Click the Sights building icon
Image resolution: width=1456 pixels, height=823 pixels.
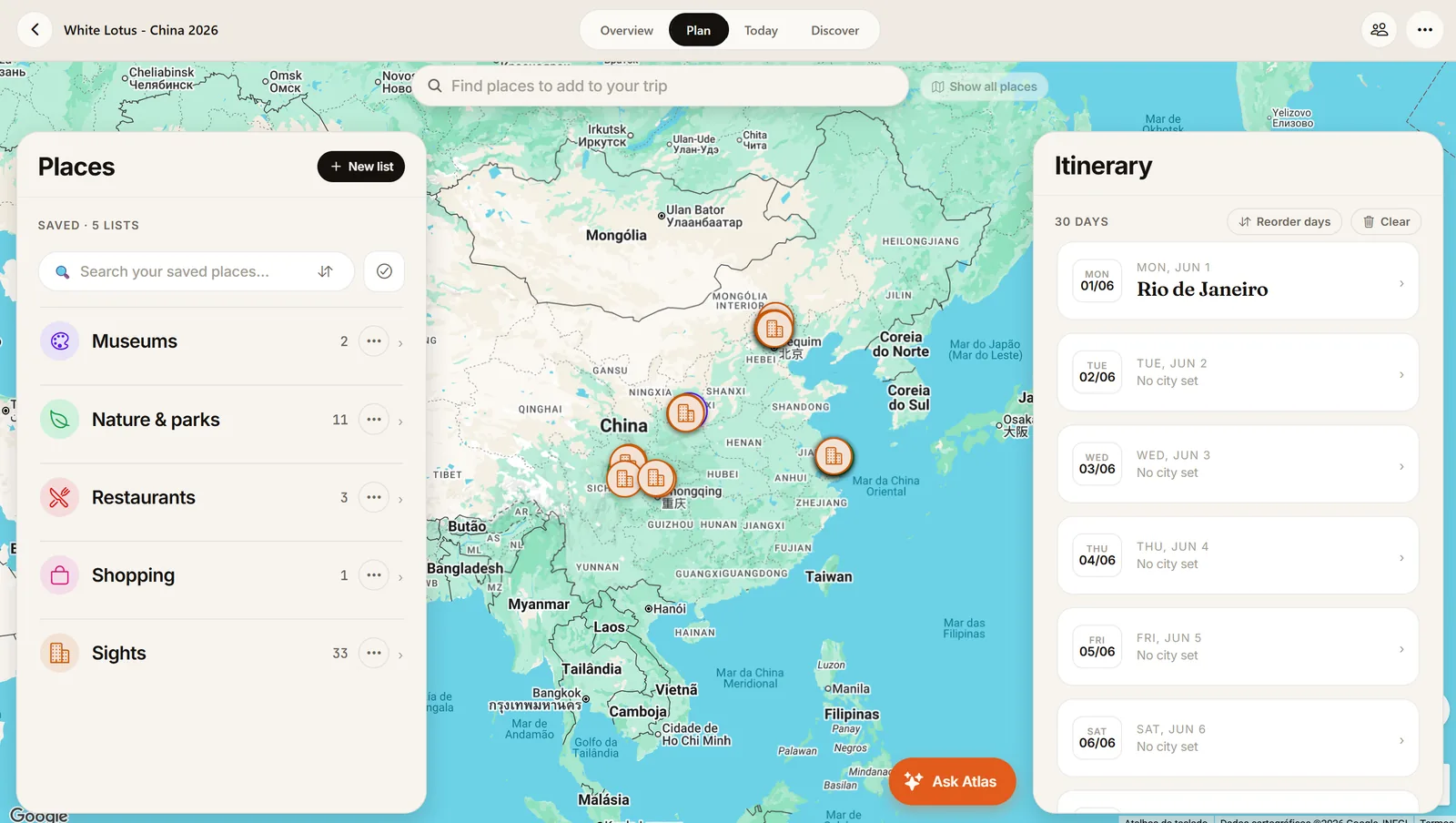[x=60, y=653]
